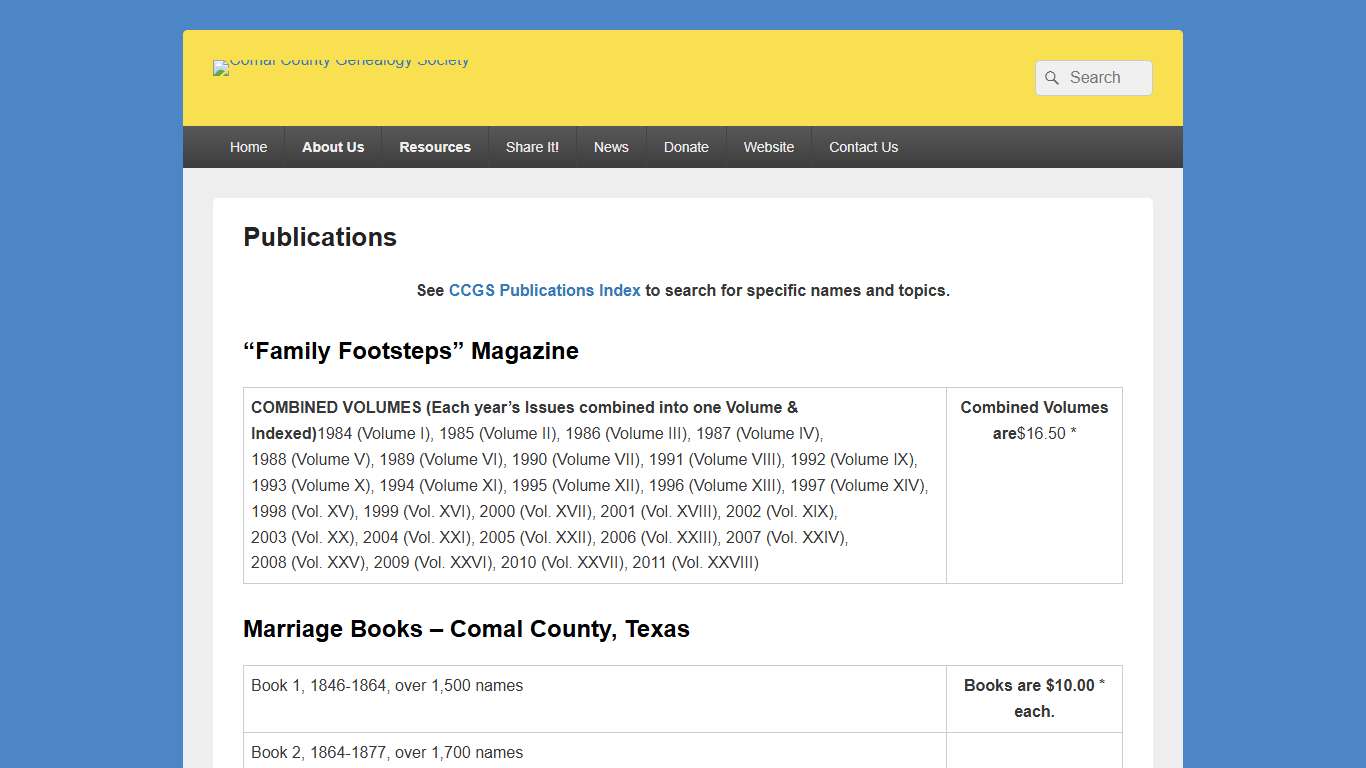Open the Website navigation item
1366x768 pixels.
pyautogui.click(x=768, y=147)
